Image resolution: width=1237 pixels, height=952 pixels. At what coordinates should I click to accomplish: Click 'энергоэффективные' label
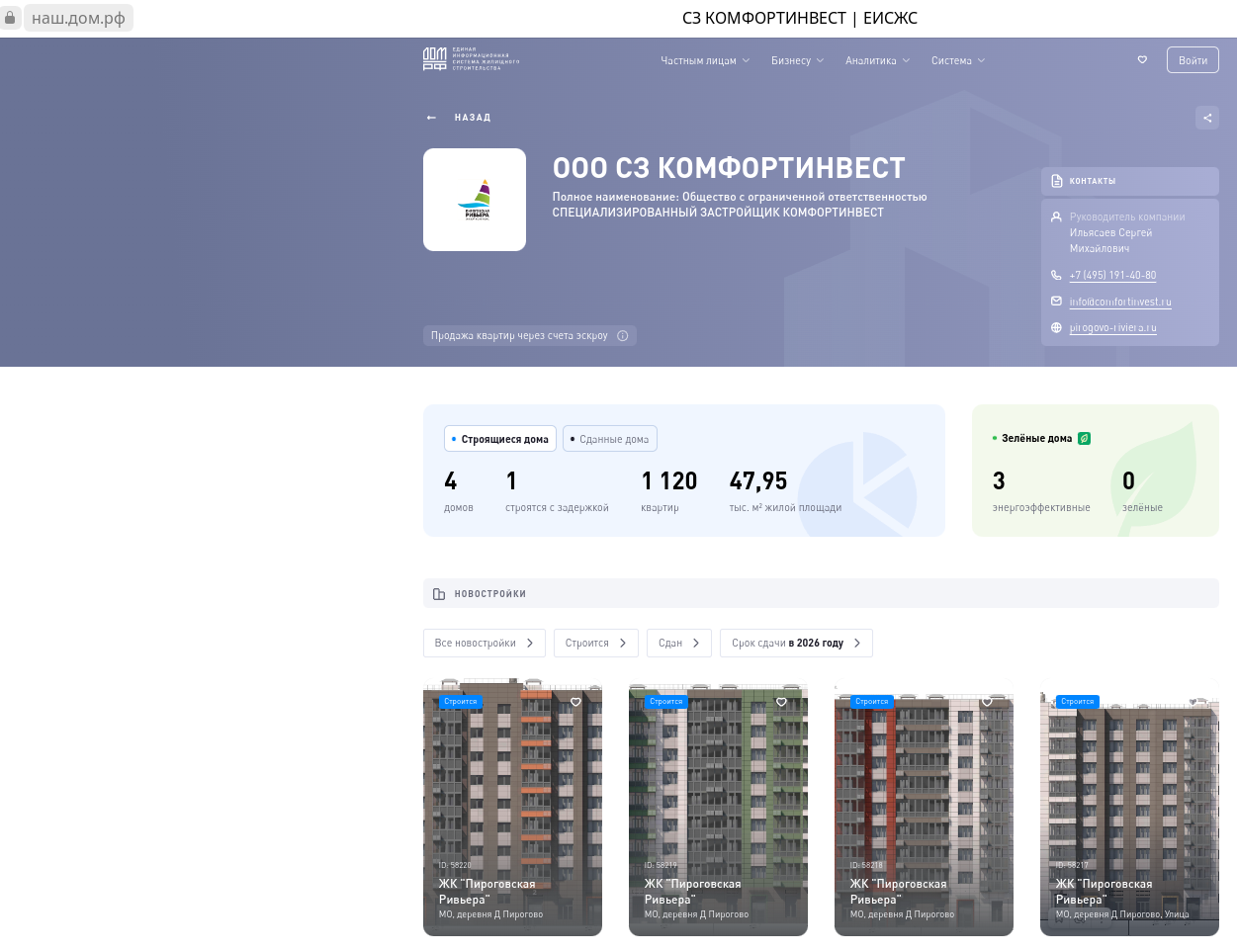point(1041,508)
